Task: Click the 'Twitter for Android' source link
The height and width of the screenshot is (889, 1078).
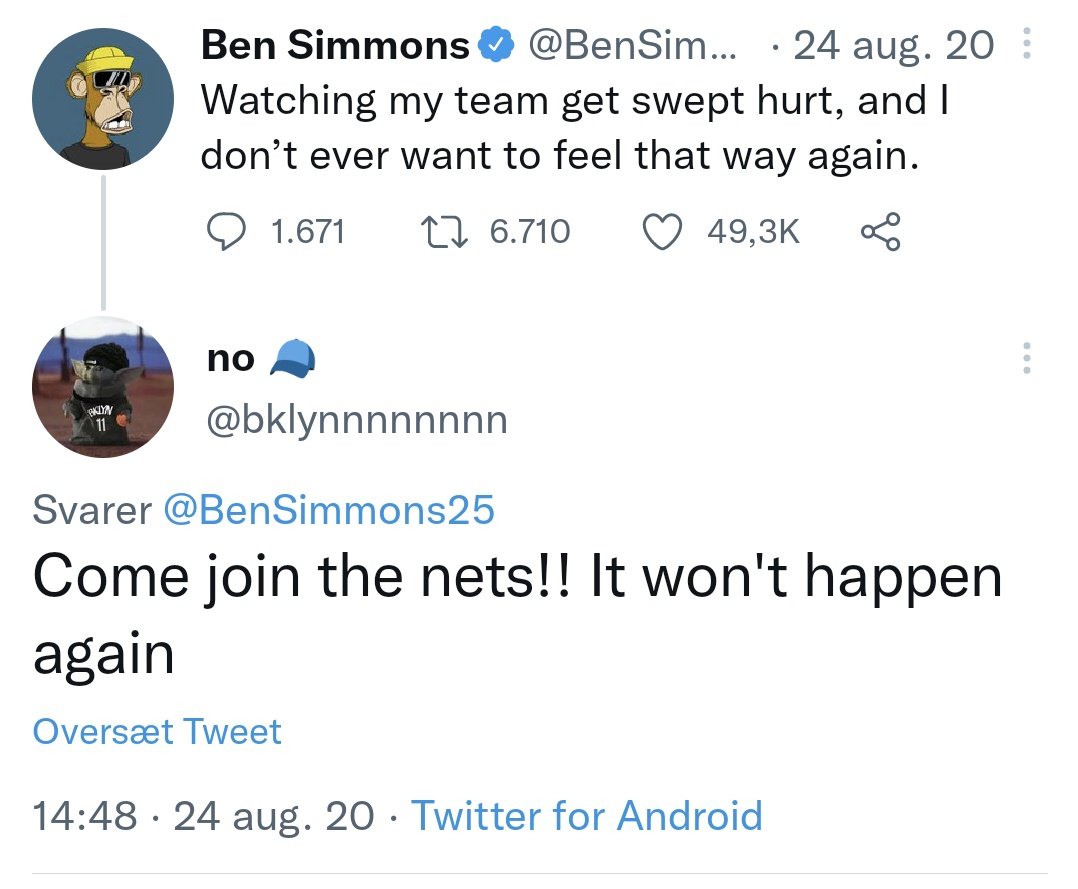Action: click(x=586, y=815)
